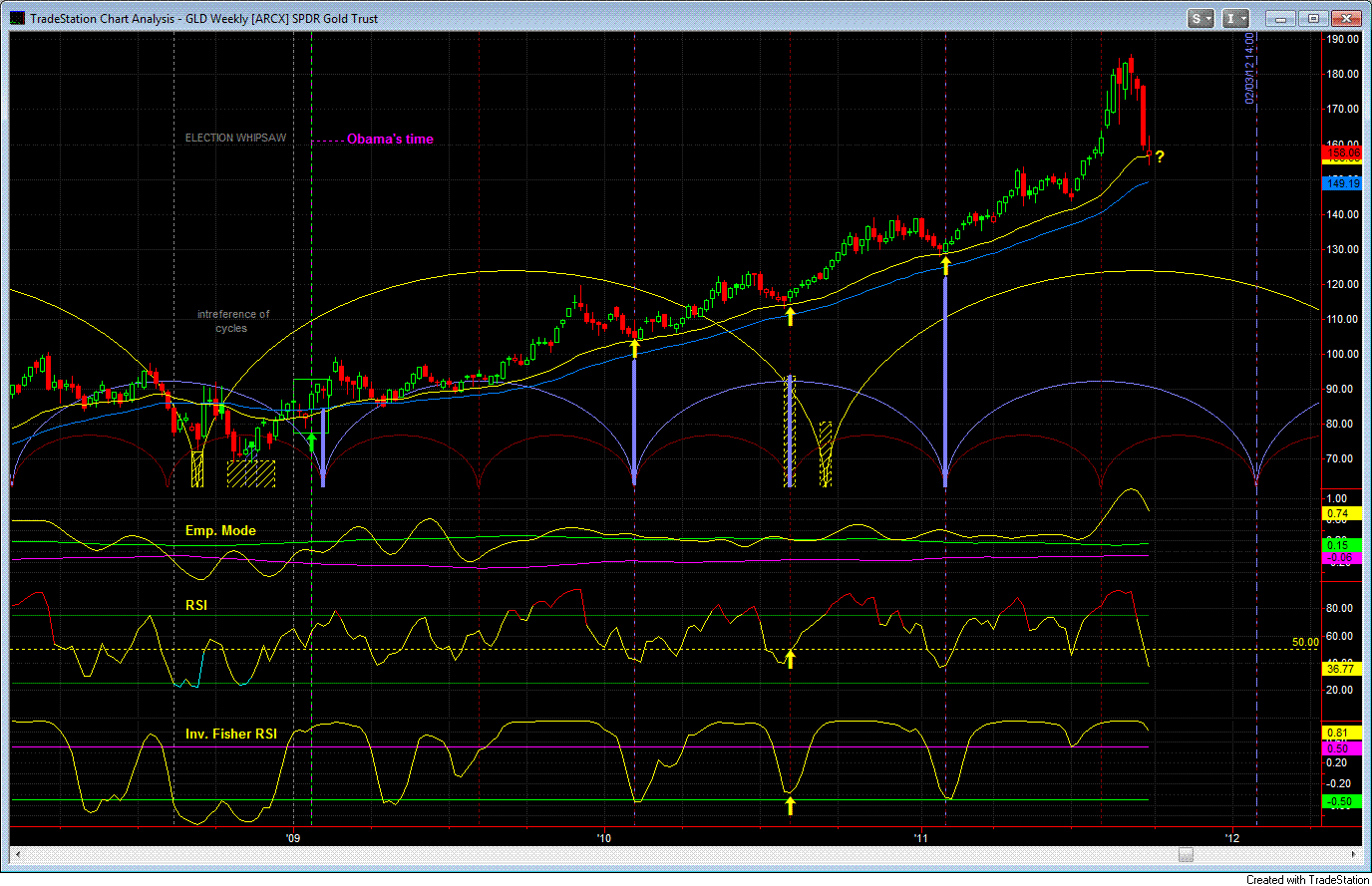Click the 20.00 RSI axis label
This screenshot has width=1372, height=886.
tap(1339, 690)
